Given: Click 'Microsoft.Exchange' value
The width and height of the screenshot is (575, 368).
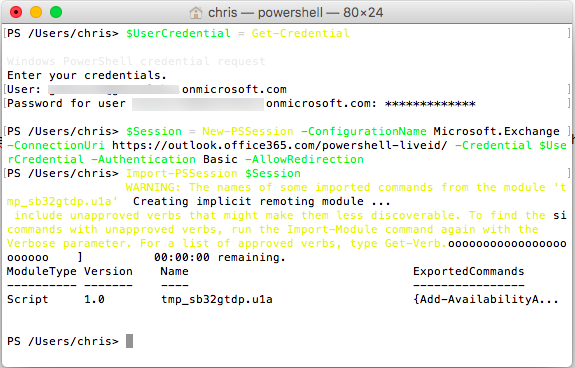Looking at the screenshot, I should tap(497, 131).
